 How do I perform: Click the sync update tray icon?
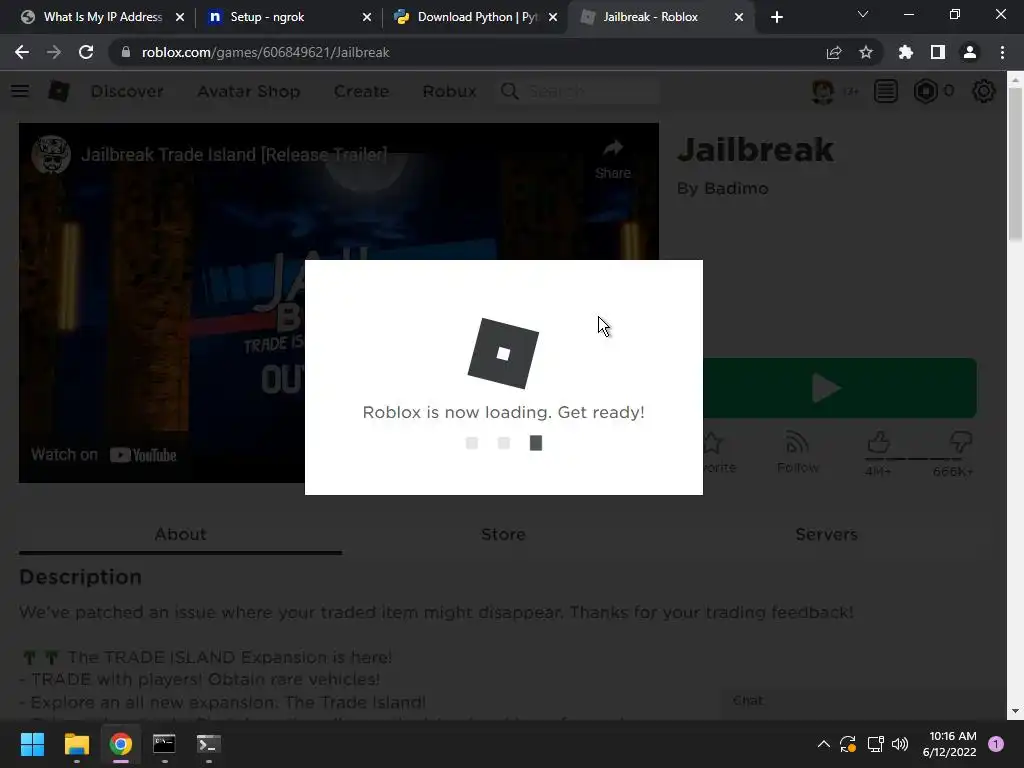[x=848, y=744]
